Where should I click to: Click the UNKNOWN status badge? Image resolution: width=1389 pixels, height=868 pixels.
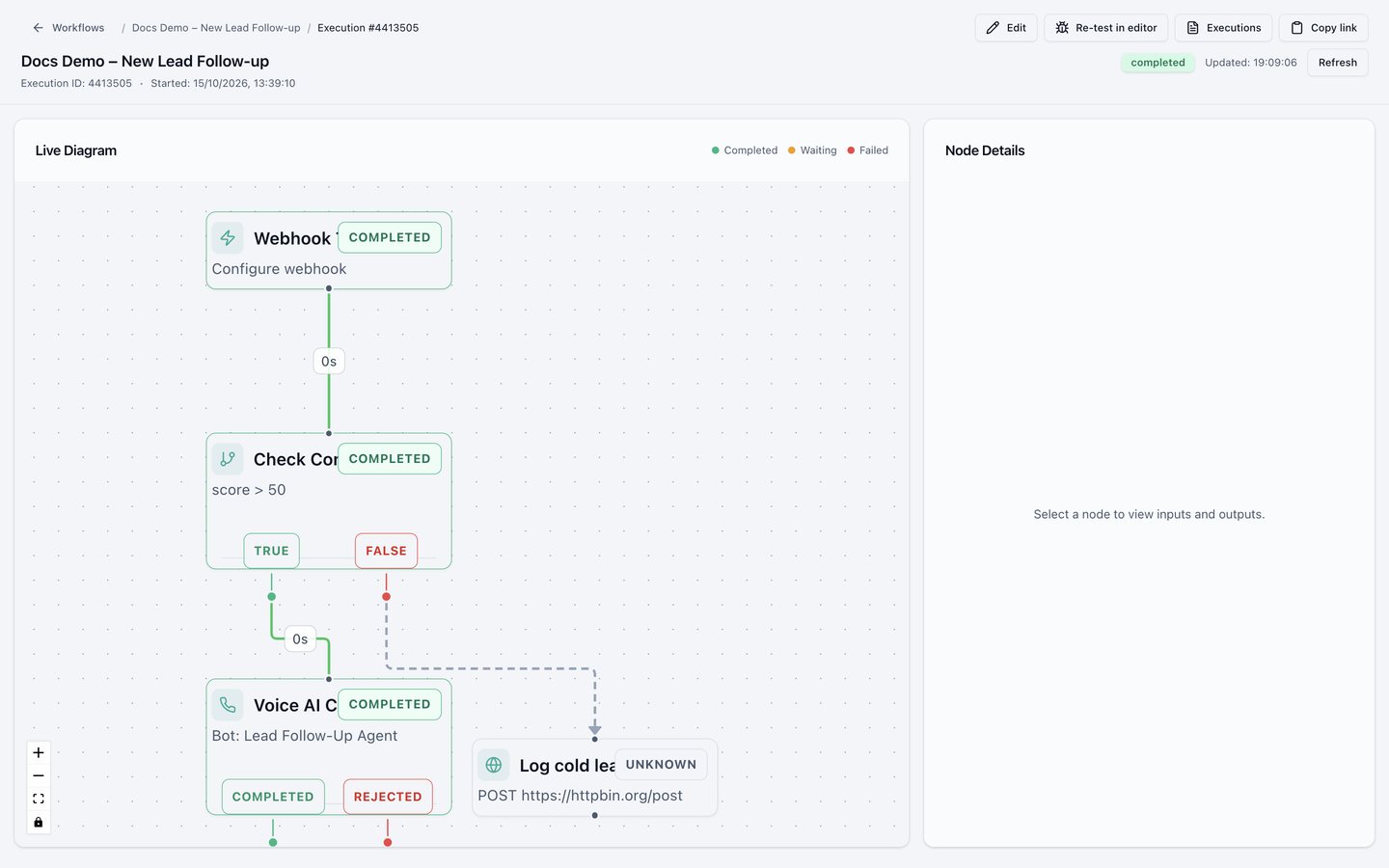[x=661, y=765]
